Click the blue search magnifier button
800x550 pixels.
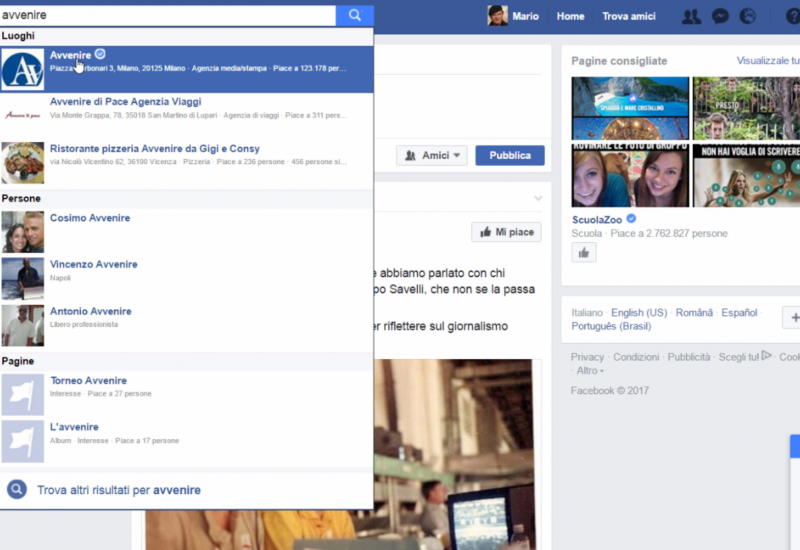pos(355,15)
